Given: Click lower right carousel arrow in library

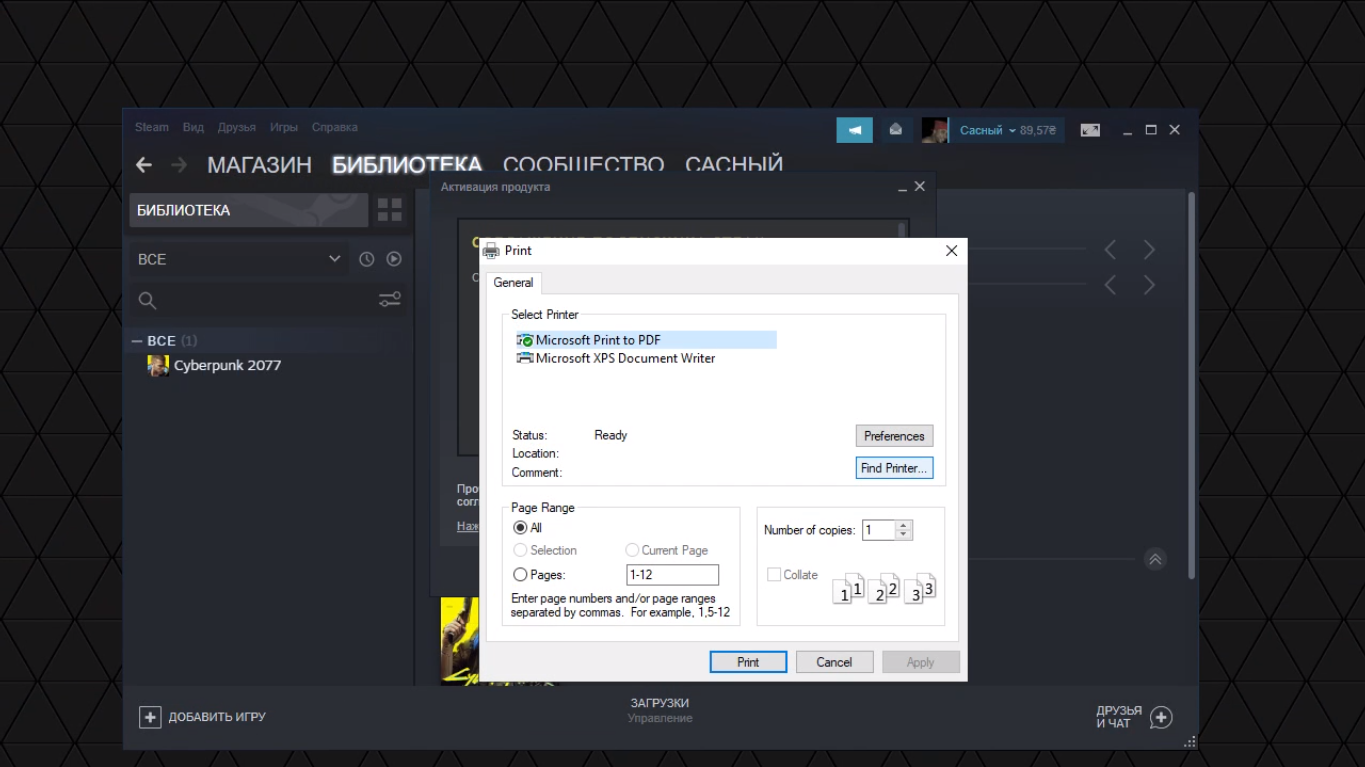Looking at the screenshot, I should point(1149,285).
